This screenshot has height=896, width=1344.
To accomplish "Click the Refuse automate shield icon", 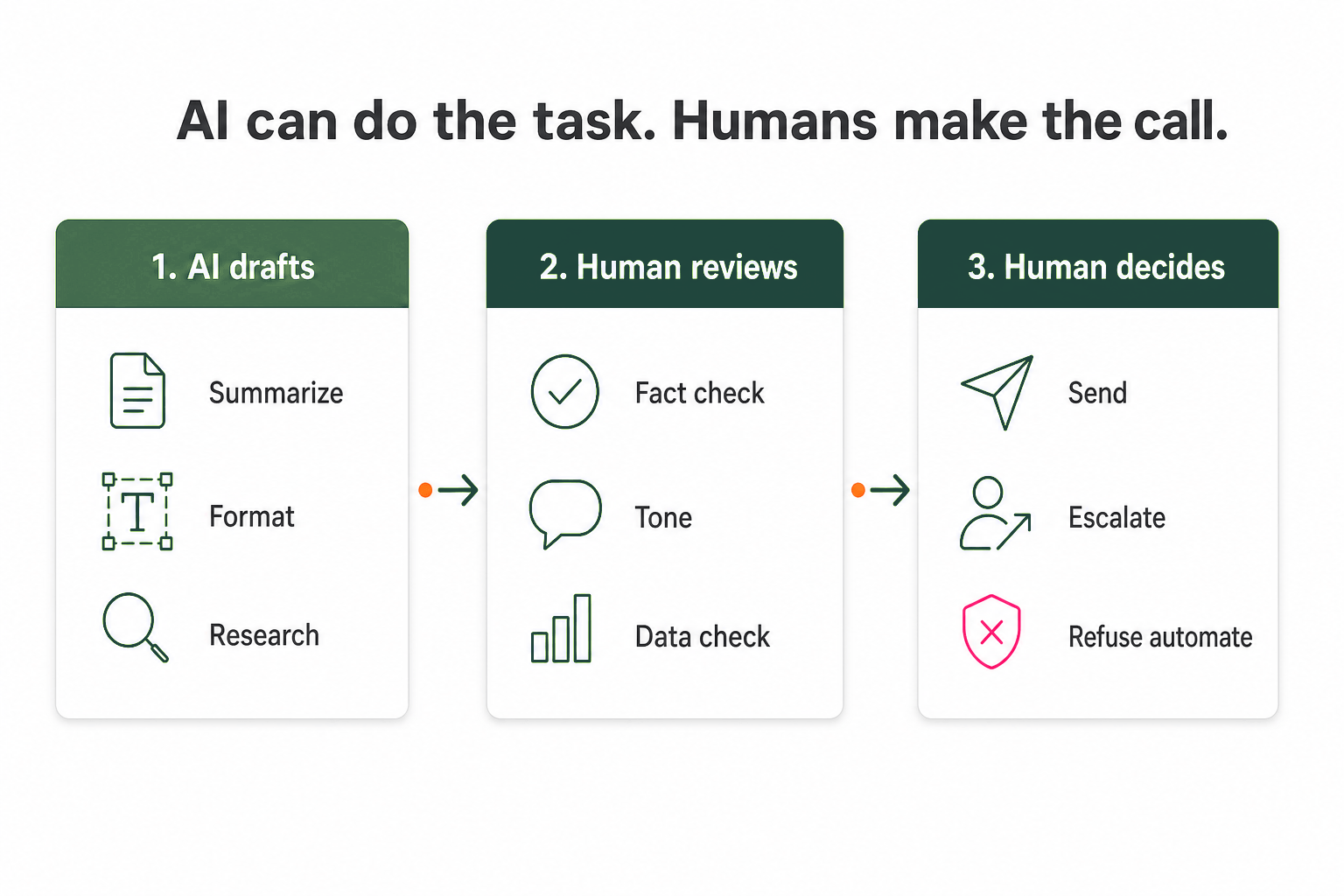I will [x=991, y=632].
